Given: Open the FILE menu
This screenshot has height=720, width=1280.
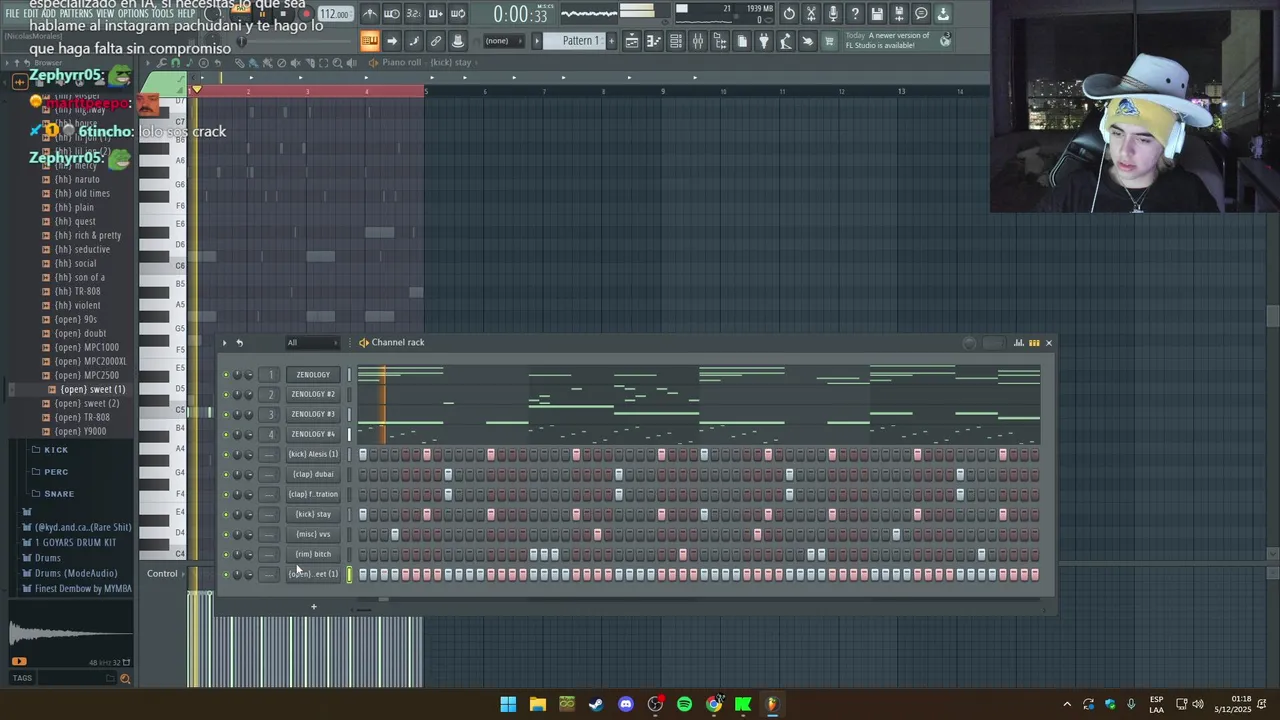Looking at the screenshot, I should click(12, 14).
